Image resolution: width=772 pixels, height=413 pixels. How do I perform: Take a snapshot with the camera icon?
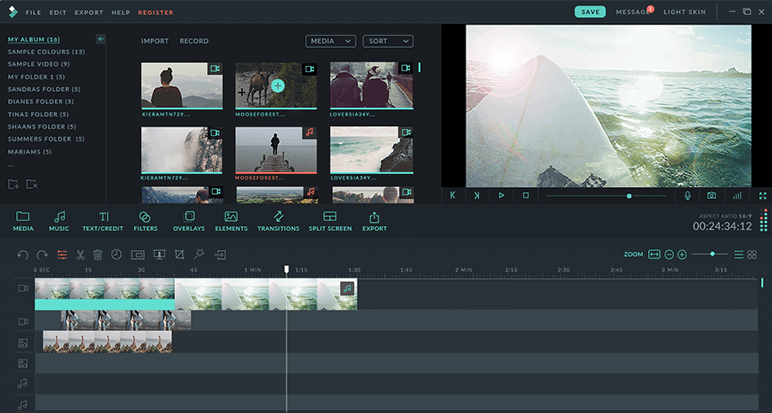[x=711, y=195]
